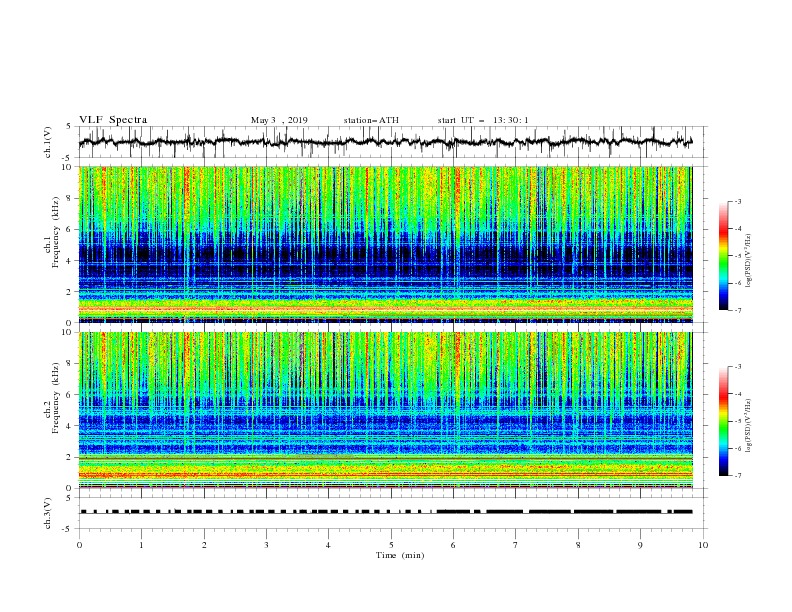
Task: Click the "log(PSD)(V²/Hz)" label beside ch.2 colorbar
Action: [748, 426]
